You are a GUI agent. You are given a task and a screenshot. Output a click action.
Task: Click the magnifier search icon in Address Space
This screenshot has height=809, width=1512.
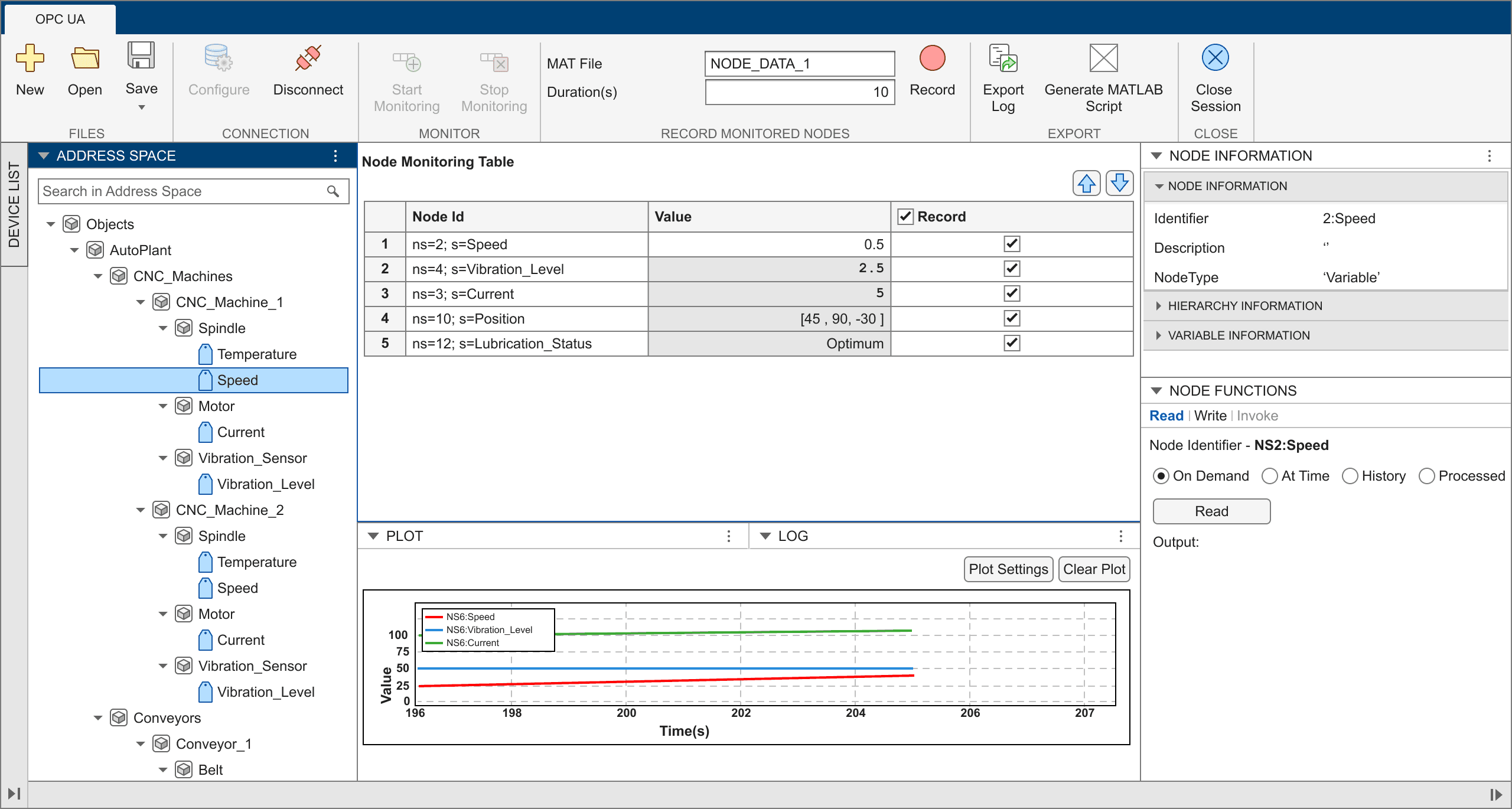(333, 191)
